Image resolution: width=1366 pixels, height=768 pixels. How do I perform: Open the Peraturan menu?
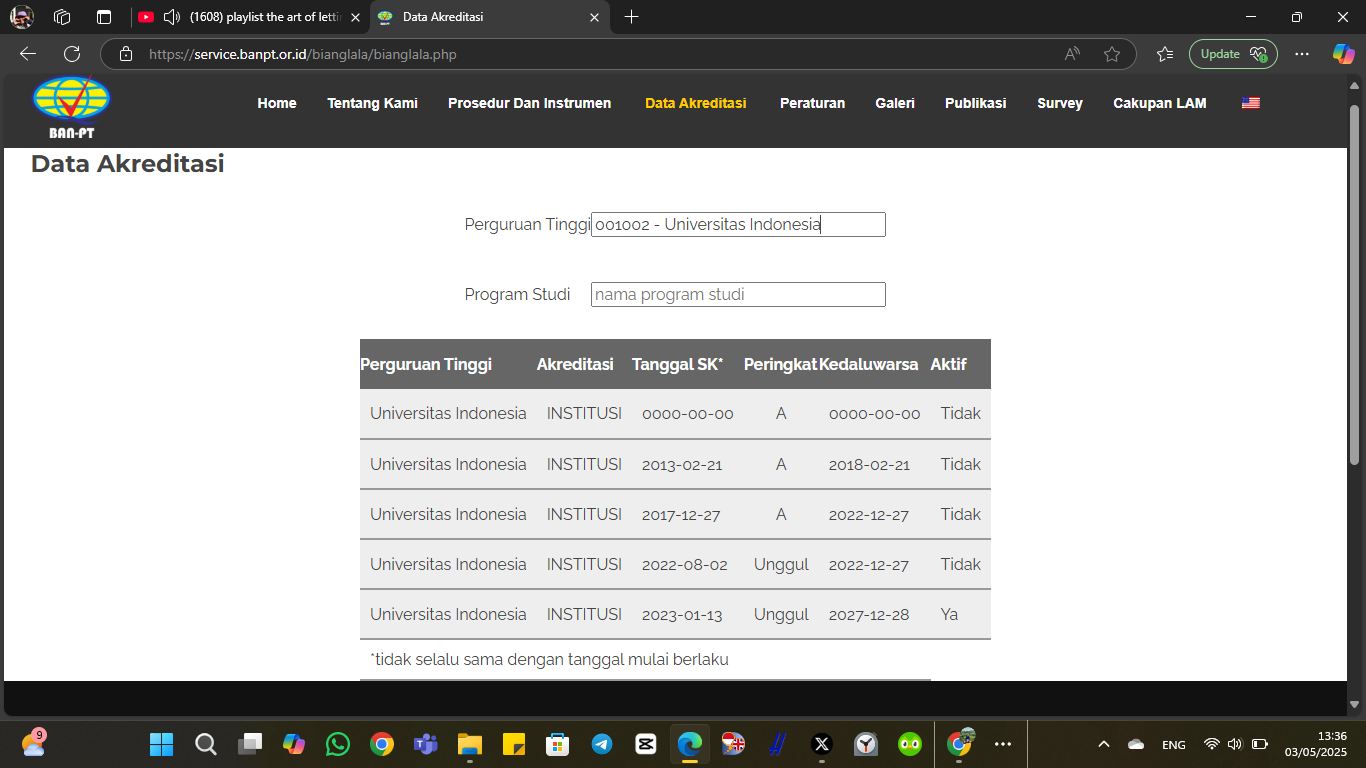coord(812,103)
